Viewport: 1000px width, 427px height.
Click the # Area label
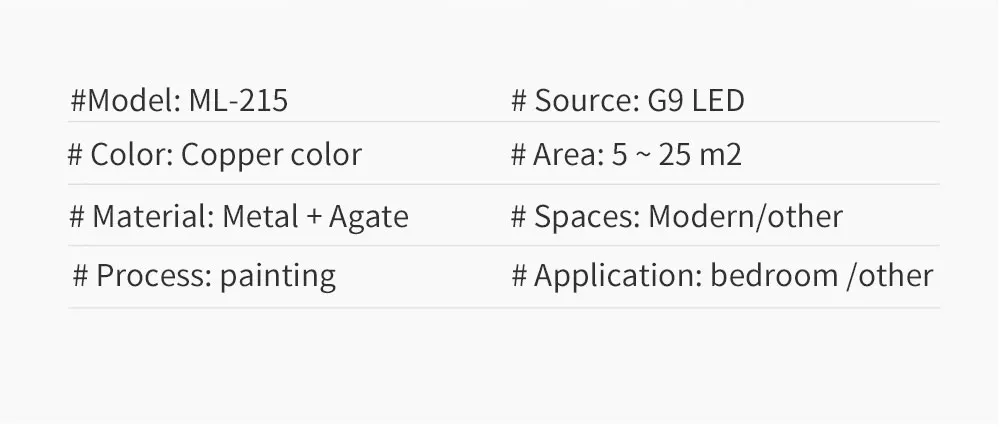[558, 155]
